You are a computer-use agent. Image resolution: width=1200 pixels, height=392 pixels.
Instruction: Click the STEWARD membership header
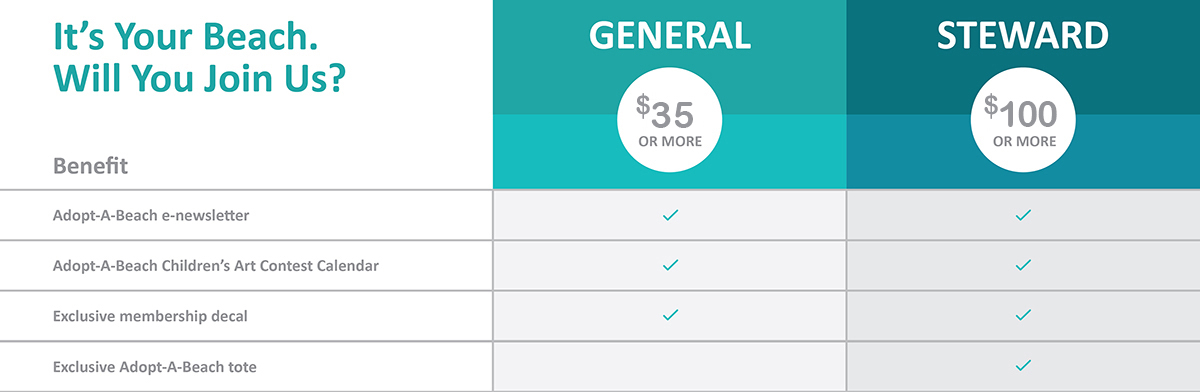coord(1023,36)
